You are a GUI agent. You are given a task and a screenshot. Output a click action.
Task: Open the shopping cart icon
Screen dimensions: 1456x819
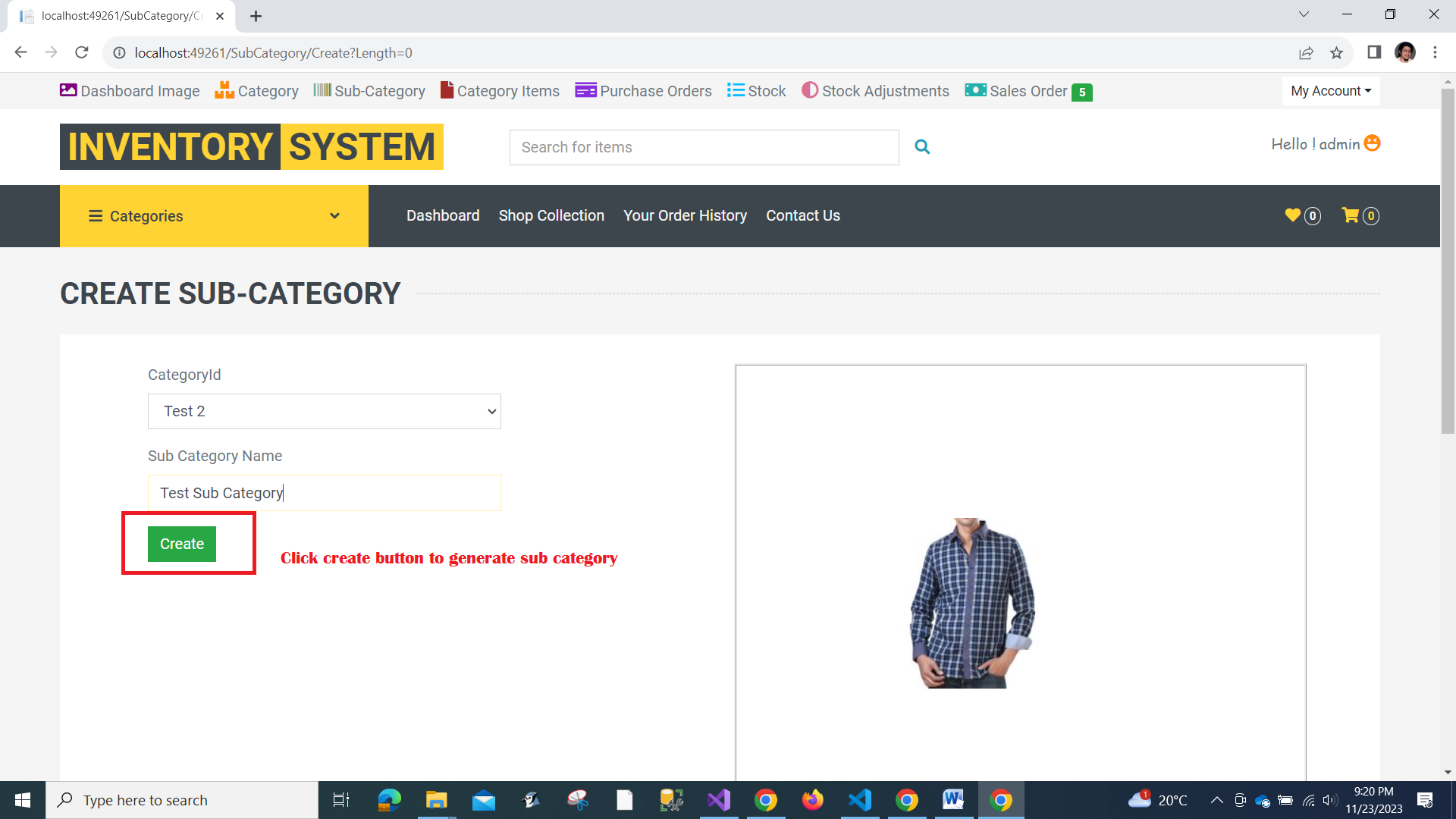pos(1350,215)
